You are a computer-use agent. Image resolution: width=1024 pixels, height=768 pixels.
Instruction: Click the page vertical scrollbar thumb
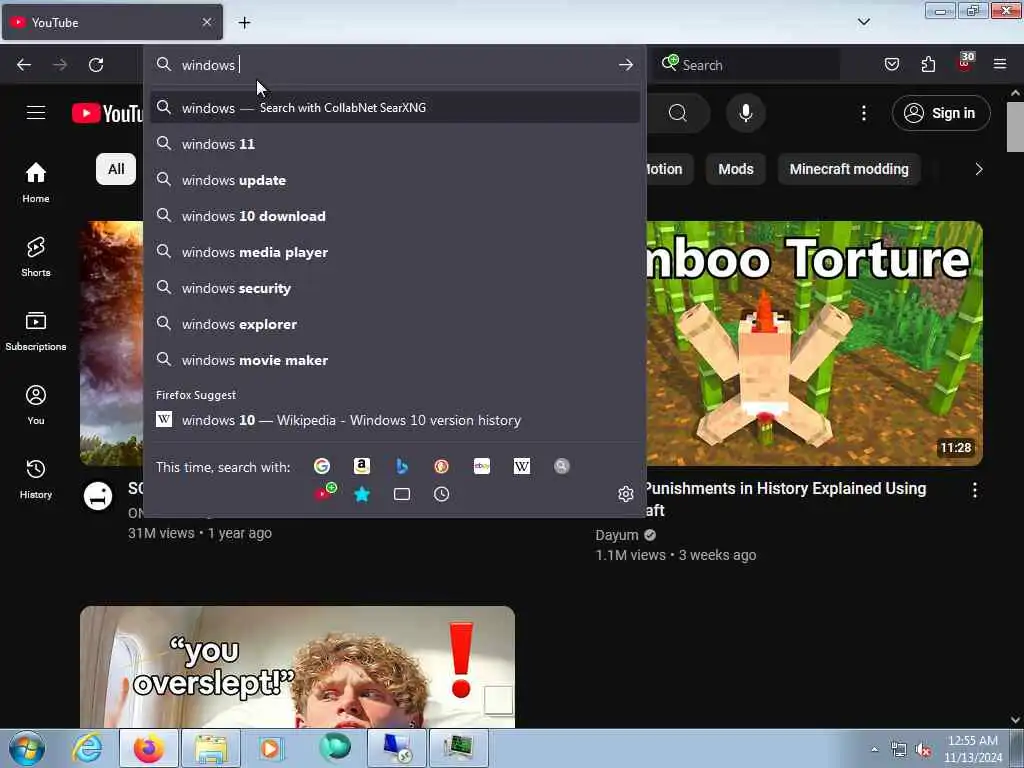pos(1015,127)
